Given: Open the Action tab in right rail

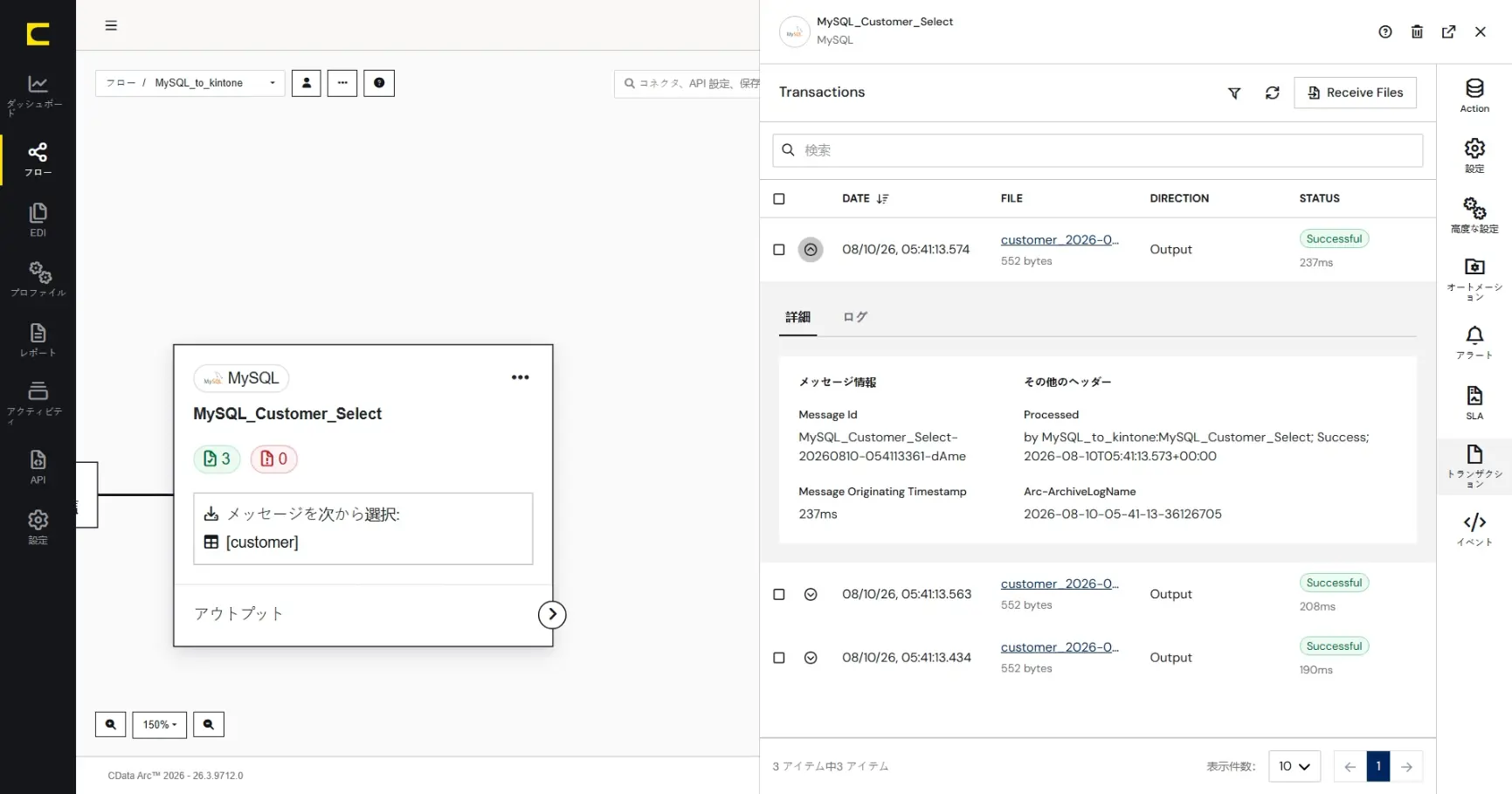Looking at the screenshot, I should [x=1474, y=95].
